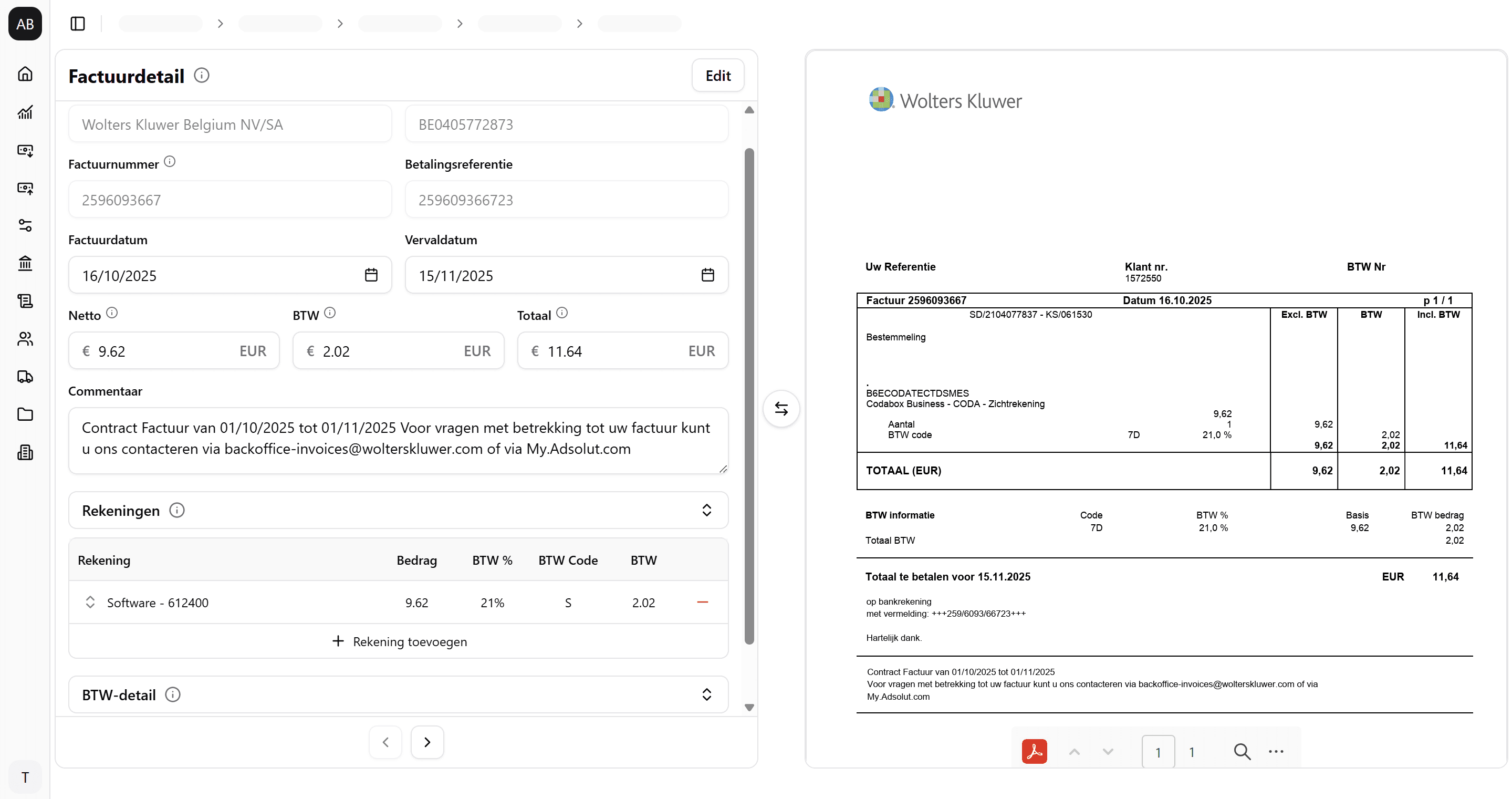Open the sliders settings icon in the sidebar
The width and height of the screenshot is (1512, 799).
pyautogui.click(x=25, y=225)
